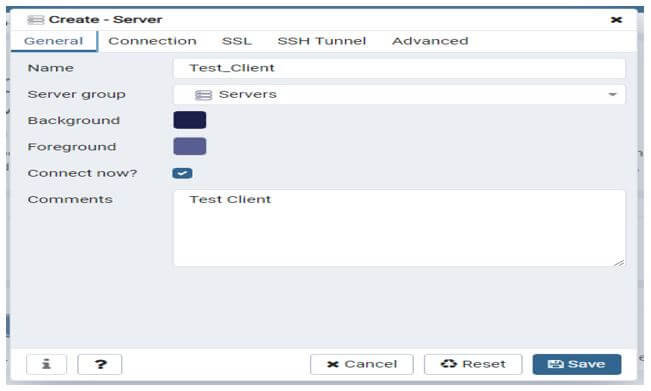Open the General tab

(54, 41)
